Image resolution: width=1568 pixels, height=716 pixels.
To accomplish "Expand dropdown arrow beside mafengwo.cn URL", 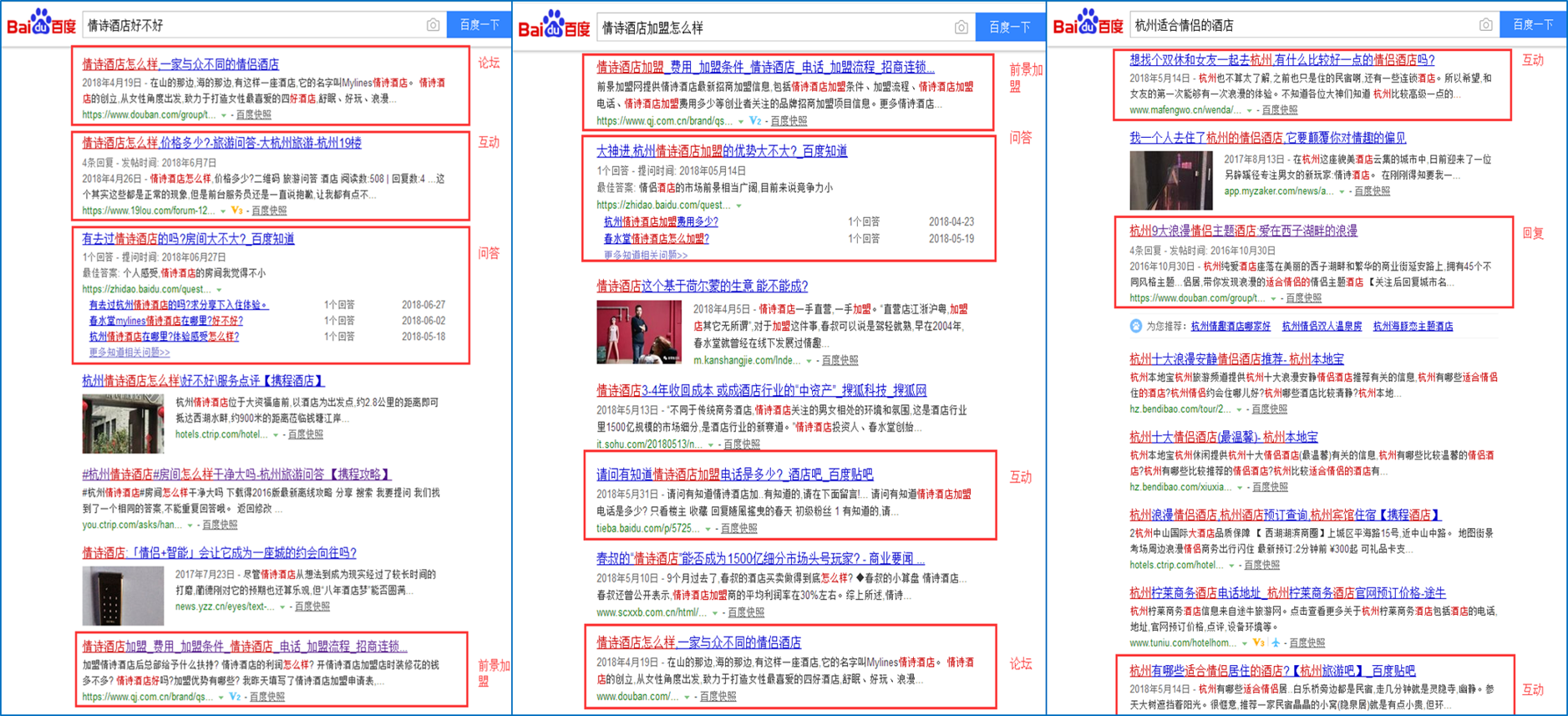I will coord(1250,110).
